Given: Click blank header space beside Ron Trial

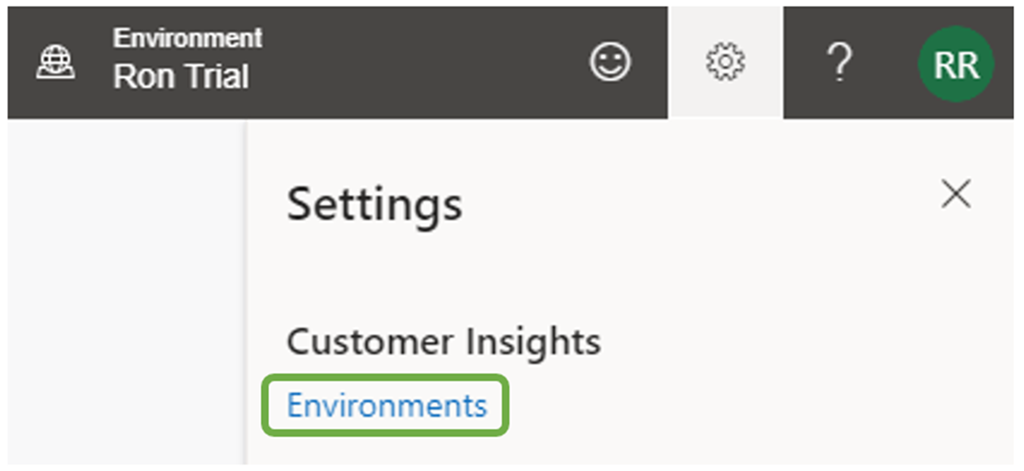Looking at the screenshot, I should coord(420,63).
